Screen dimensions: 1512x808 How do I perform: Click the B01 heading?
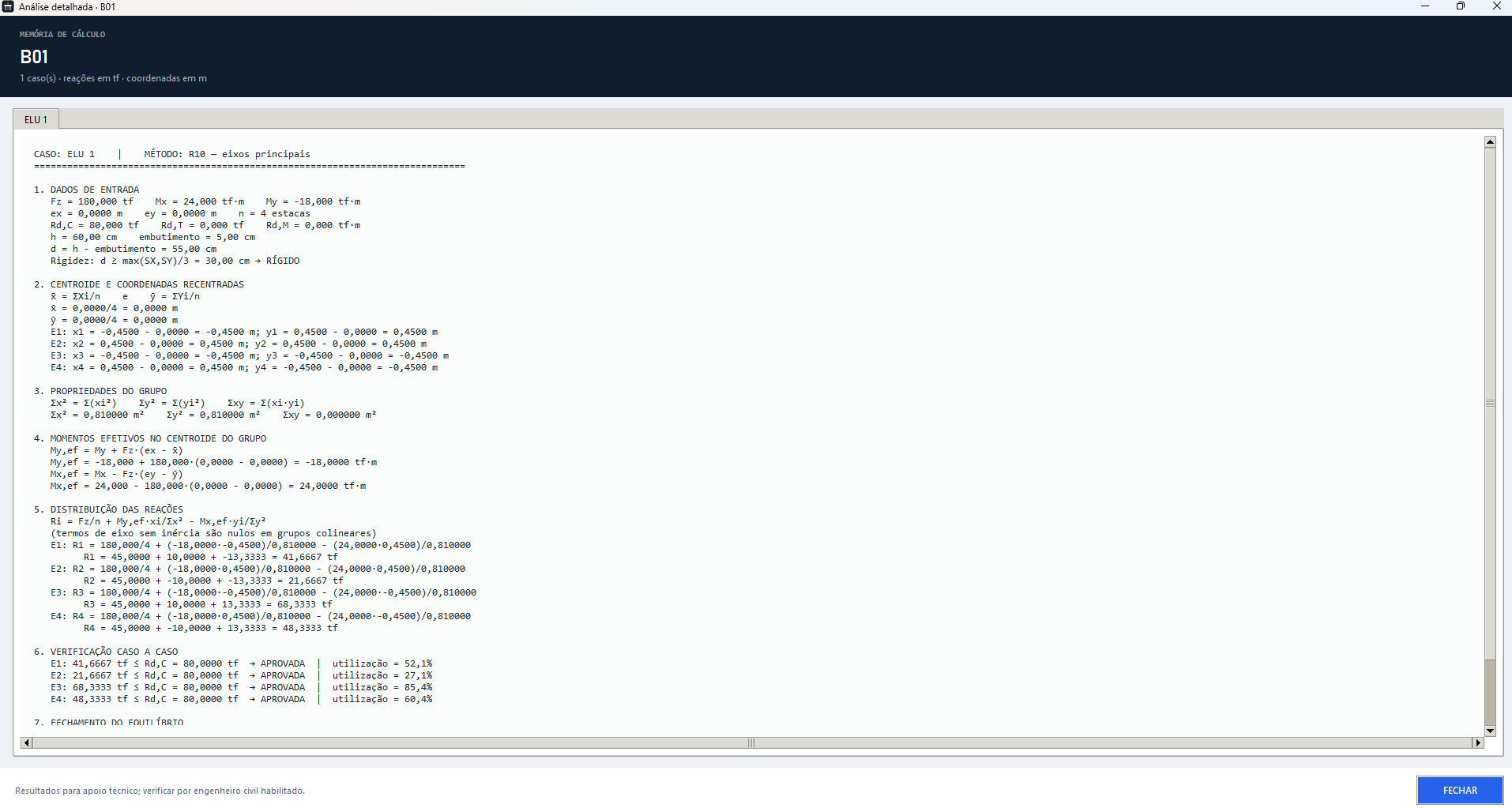(34, 57)
